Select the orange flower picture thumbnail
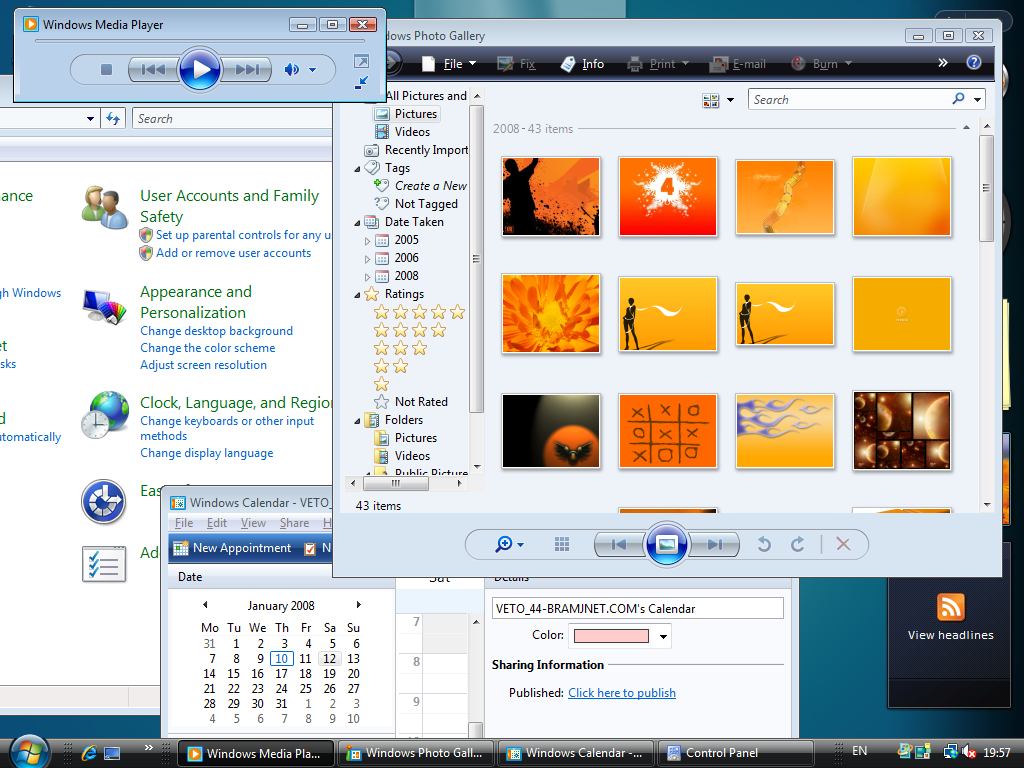Screen dimensions: 1024x768 (551, 313)
